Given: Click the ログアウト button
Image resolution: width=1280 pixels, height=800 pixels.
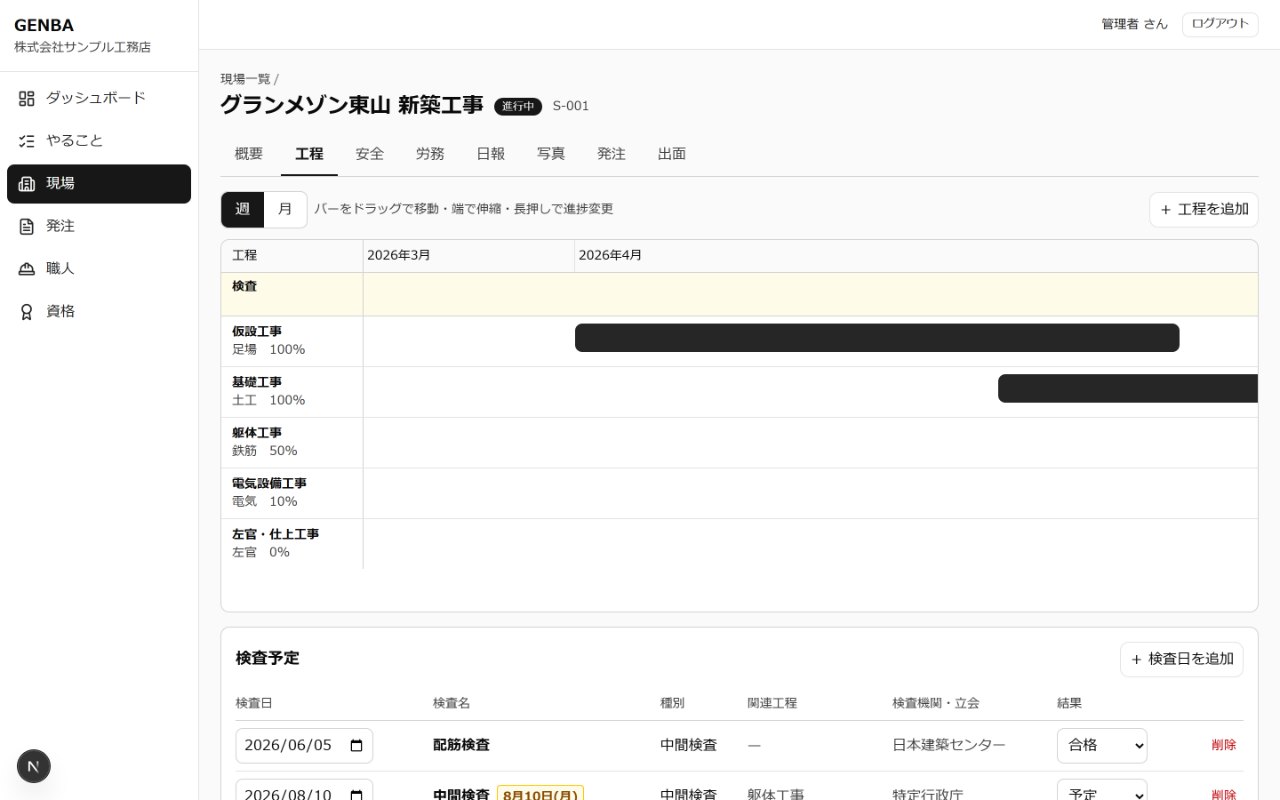Looking at the screenshot, I should coord(1220,24).
